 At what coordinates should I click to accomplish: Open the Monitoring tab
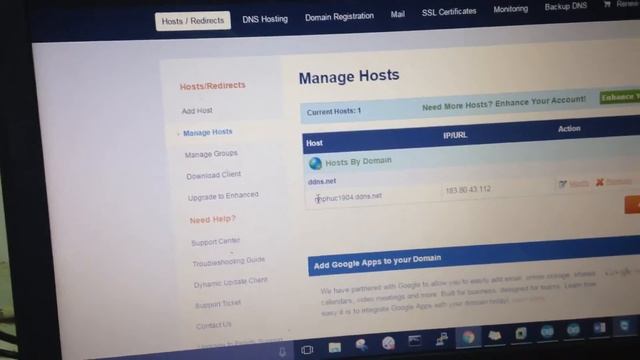(x=510, y=9)
